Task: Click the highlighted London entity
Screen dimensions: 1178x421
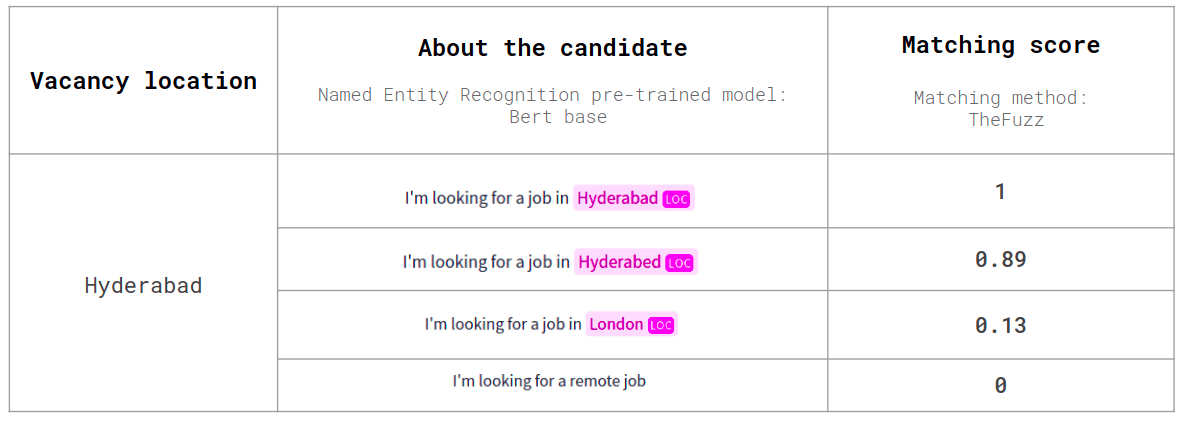Action: (616, 324)
